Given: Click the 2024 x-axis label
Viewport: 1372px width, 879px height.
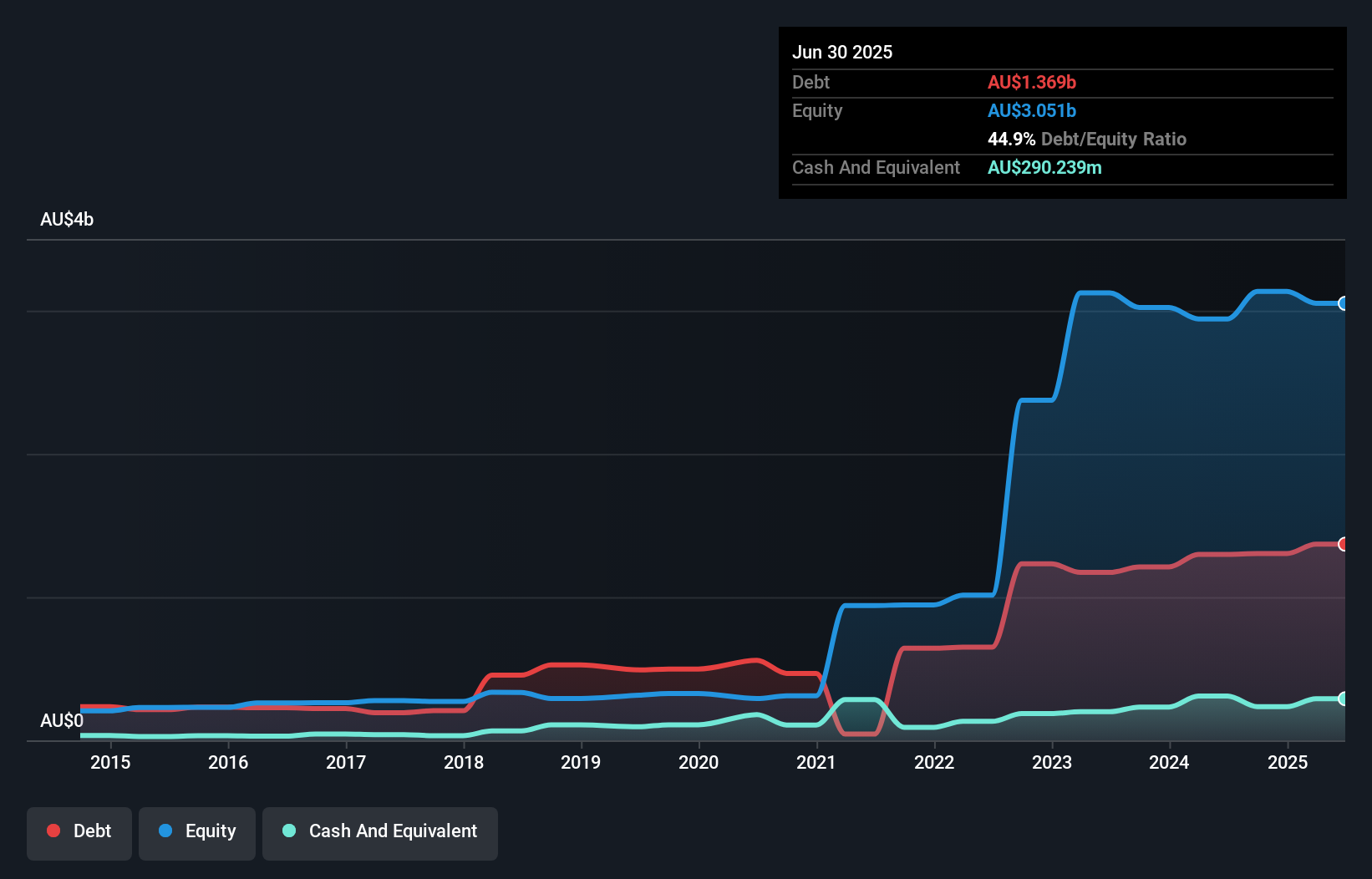Looking at the screenshot, I should pos(1169,762).
